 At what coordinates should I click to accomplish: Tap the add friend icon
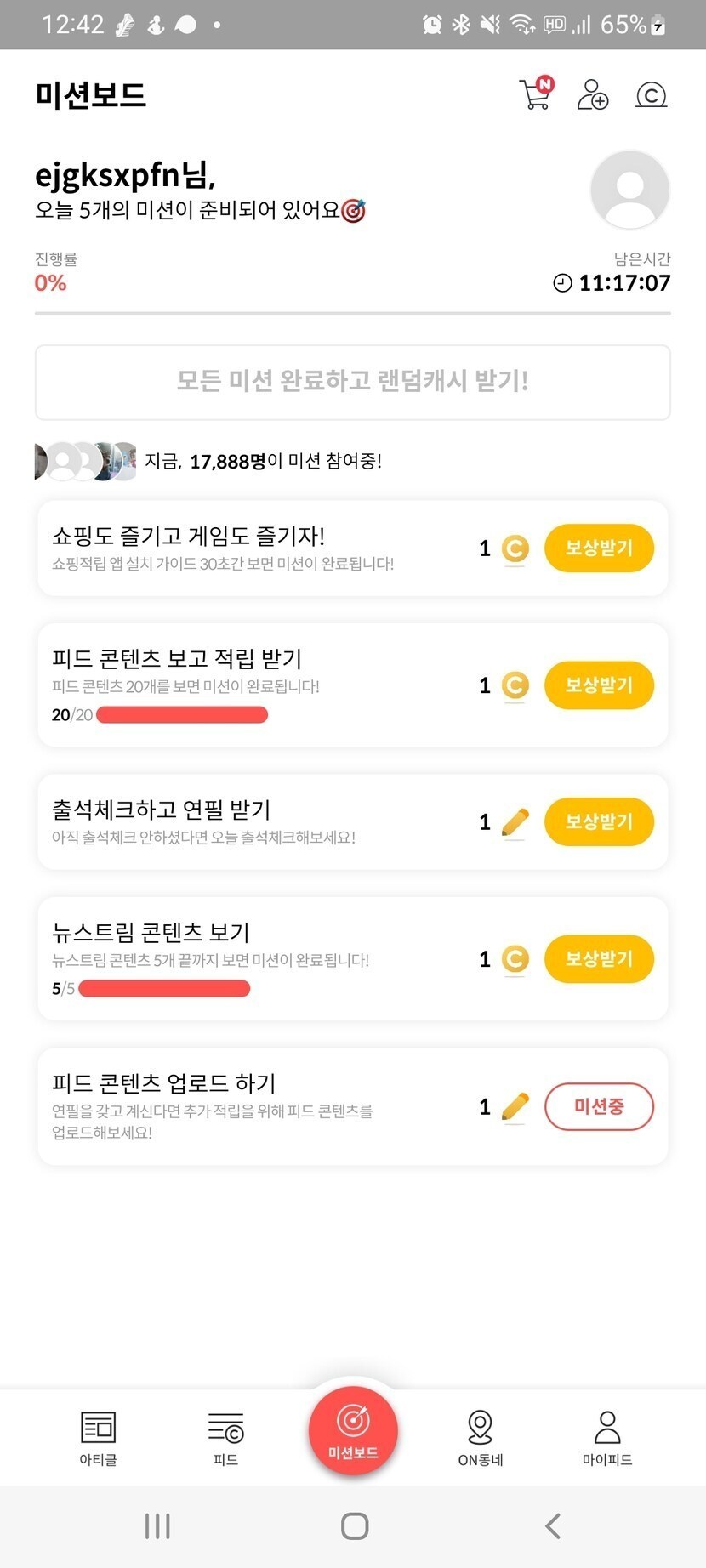[593, 94]
